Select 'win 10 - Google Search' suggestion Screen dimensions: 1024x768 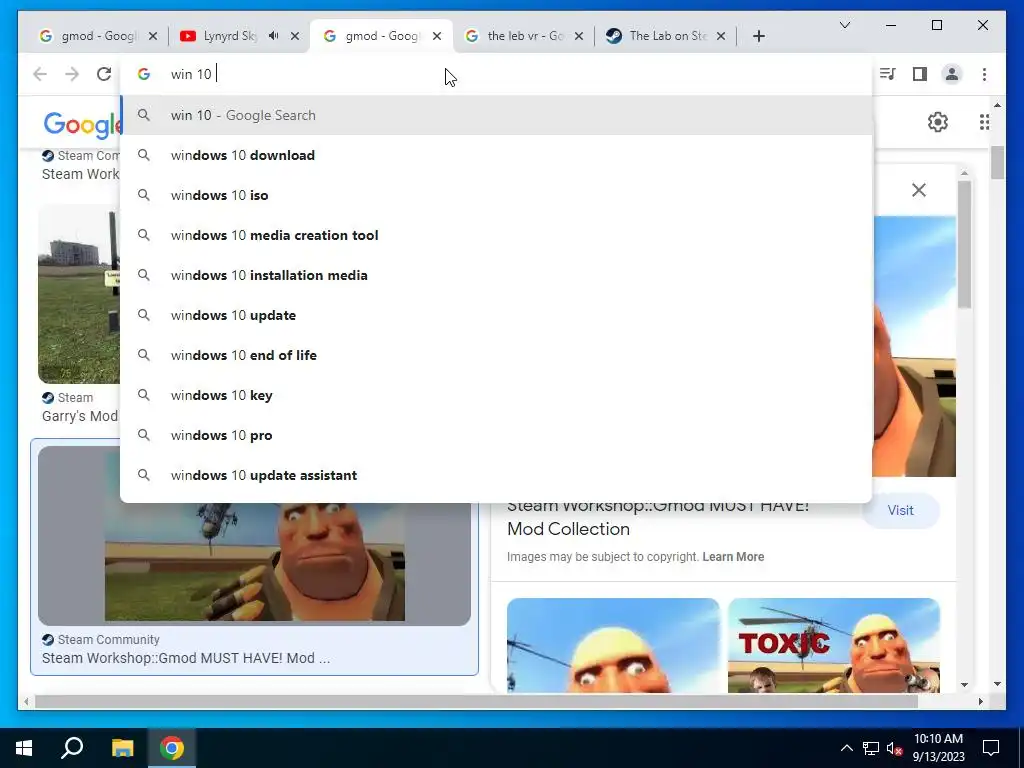coord(496,115)
